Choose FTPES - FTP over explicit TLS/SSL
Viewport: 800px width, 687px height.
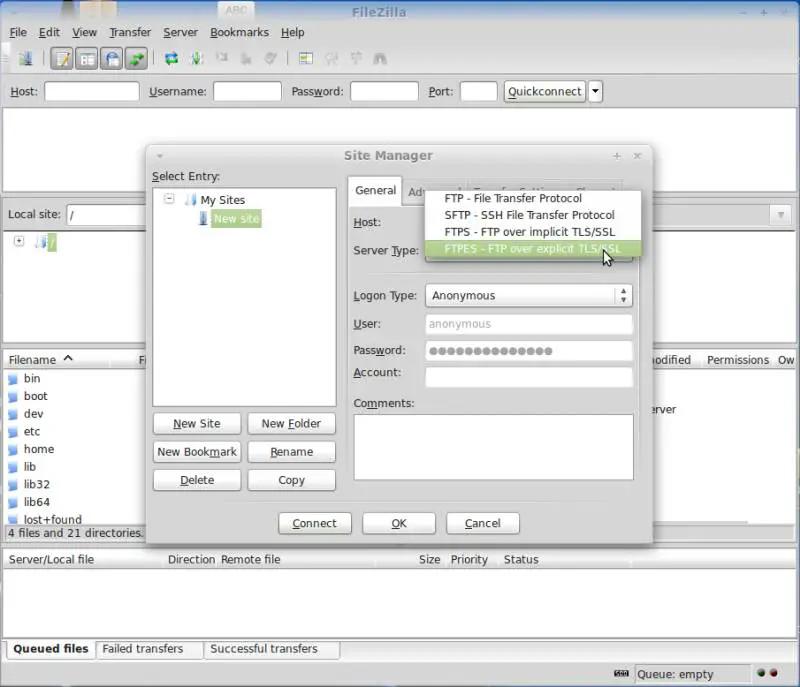point(533,249)
